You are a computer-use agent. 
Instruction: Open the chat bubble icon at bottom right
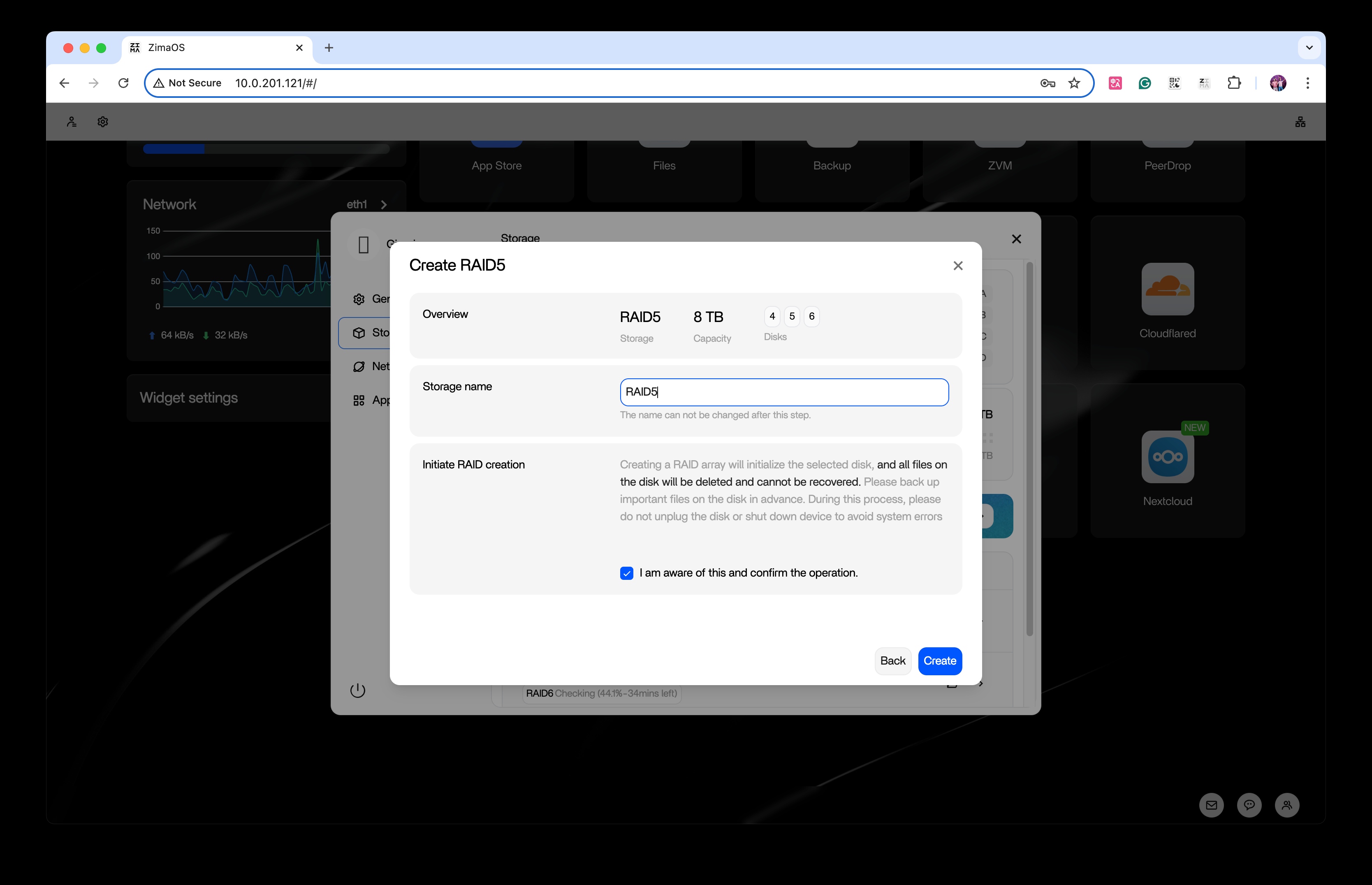tap(1249, 805)
